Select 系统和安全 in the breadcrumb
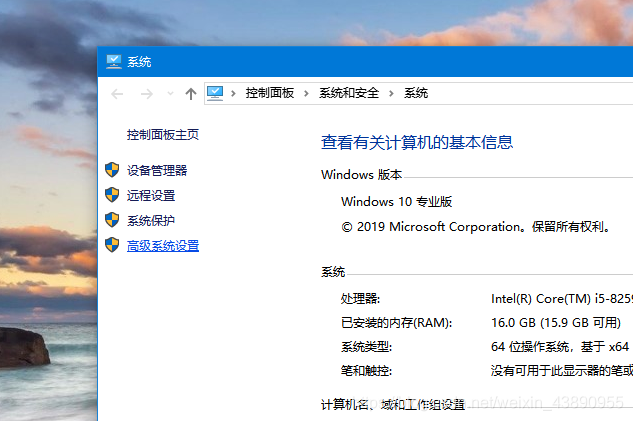Screen dimensions: 633x421 click(x=349, y=93)
